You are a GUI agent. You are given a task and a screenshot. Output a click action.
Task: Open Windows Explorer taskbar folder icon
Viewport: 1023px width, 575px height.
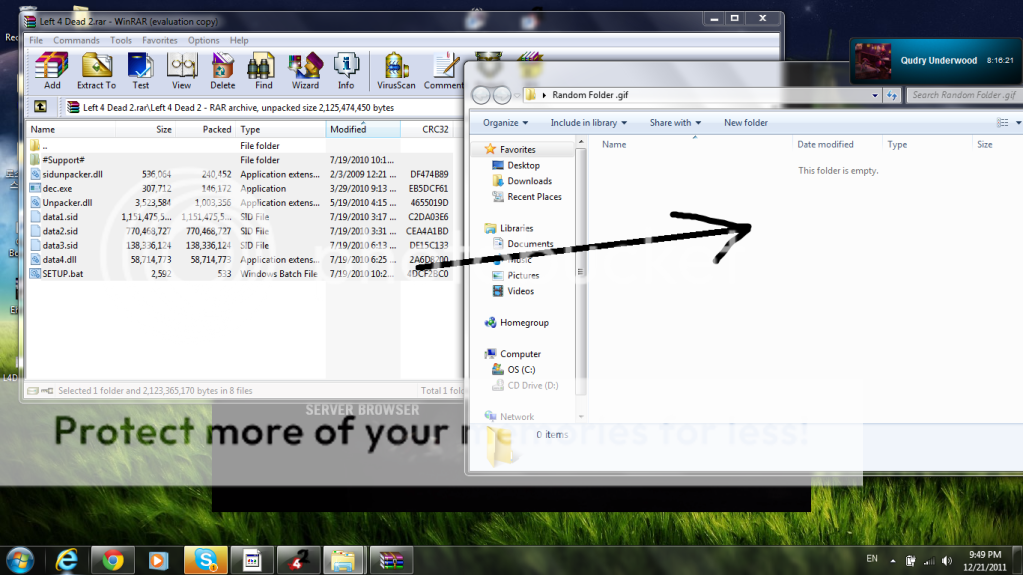click(343, 561)
